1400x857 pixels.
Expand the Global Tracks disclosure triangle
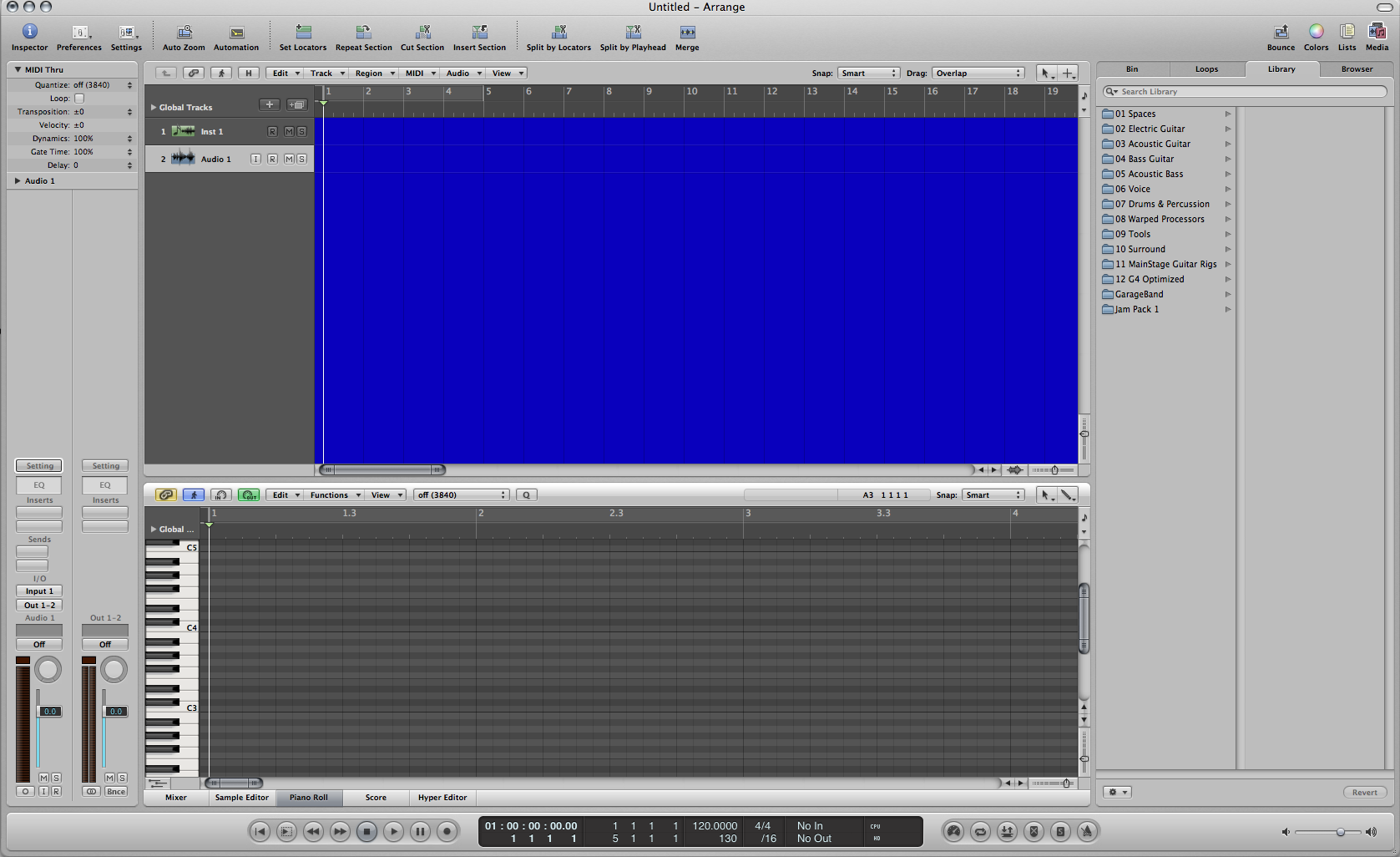click(x=154, y=108)
